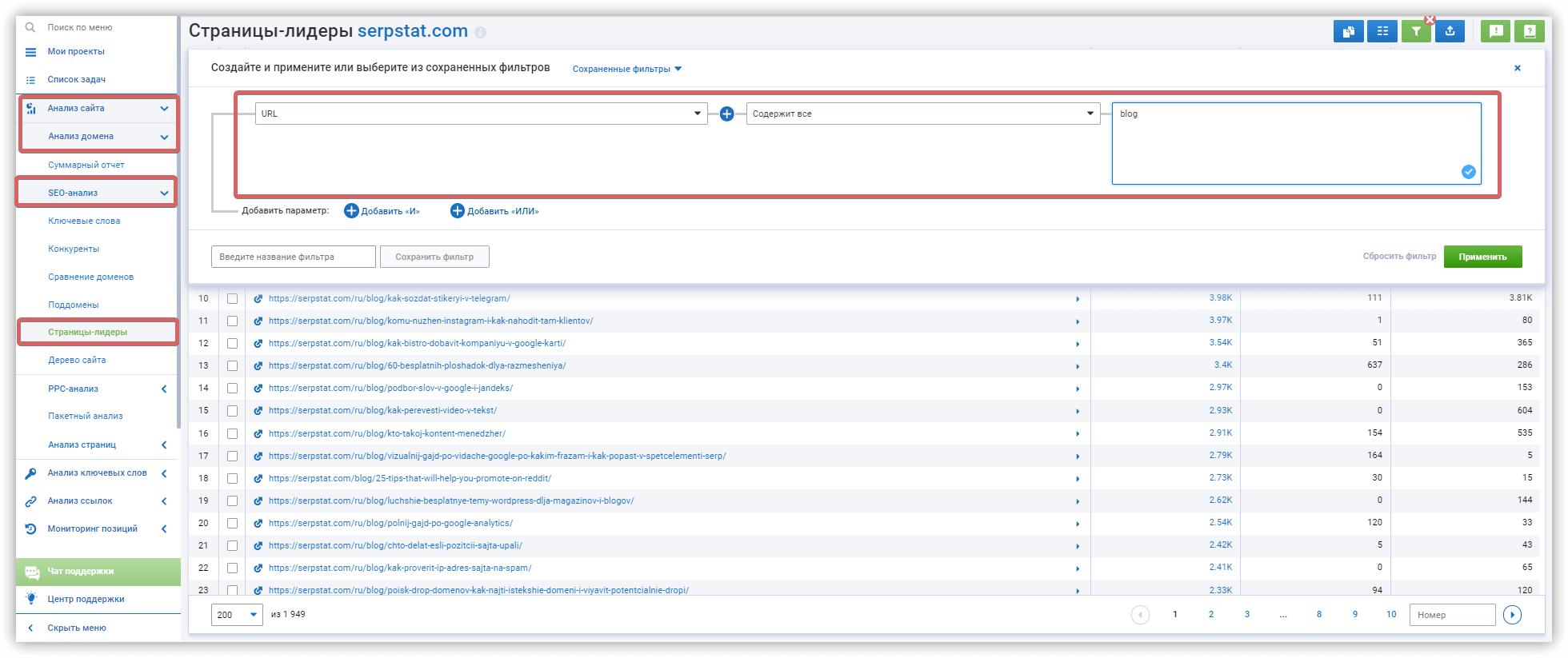Image resolution: width=1568 pixels, height=658 pixels.
Task: Check the checkbox for row 18
Action: coord(232,479)
